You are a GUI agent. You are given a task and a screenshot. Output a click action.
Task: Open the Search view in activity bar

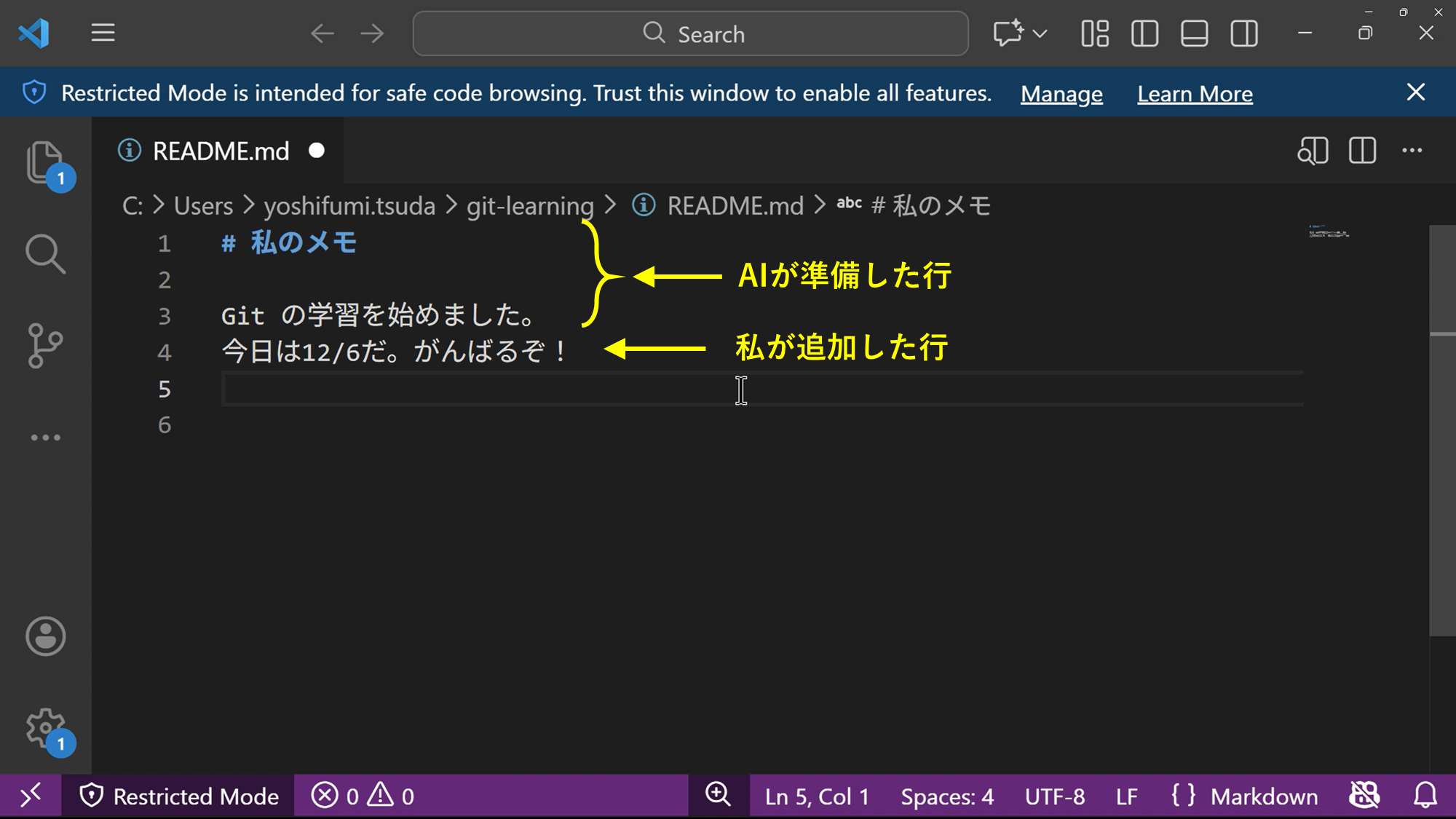tap(45, 254)
